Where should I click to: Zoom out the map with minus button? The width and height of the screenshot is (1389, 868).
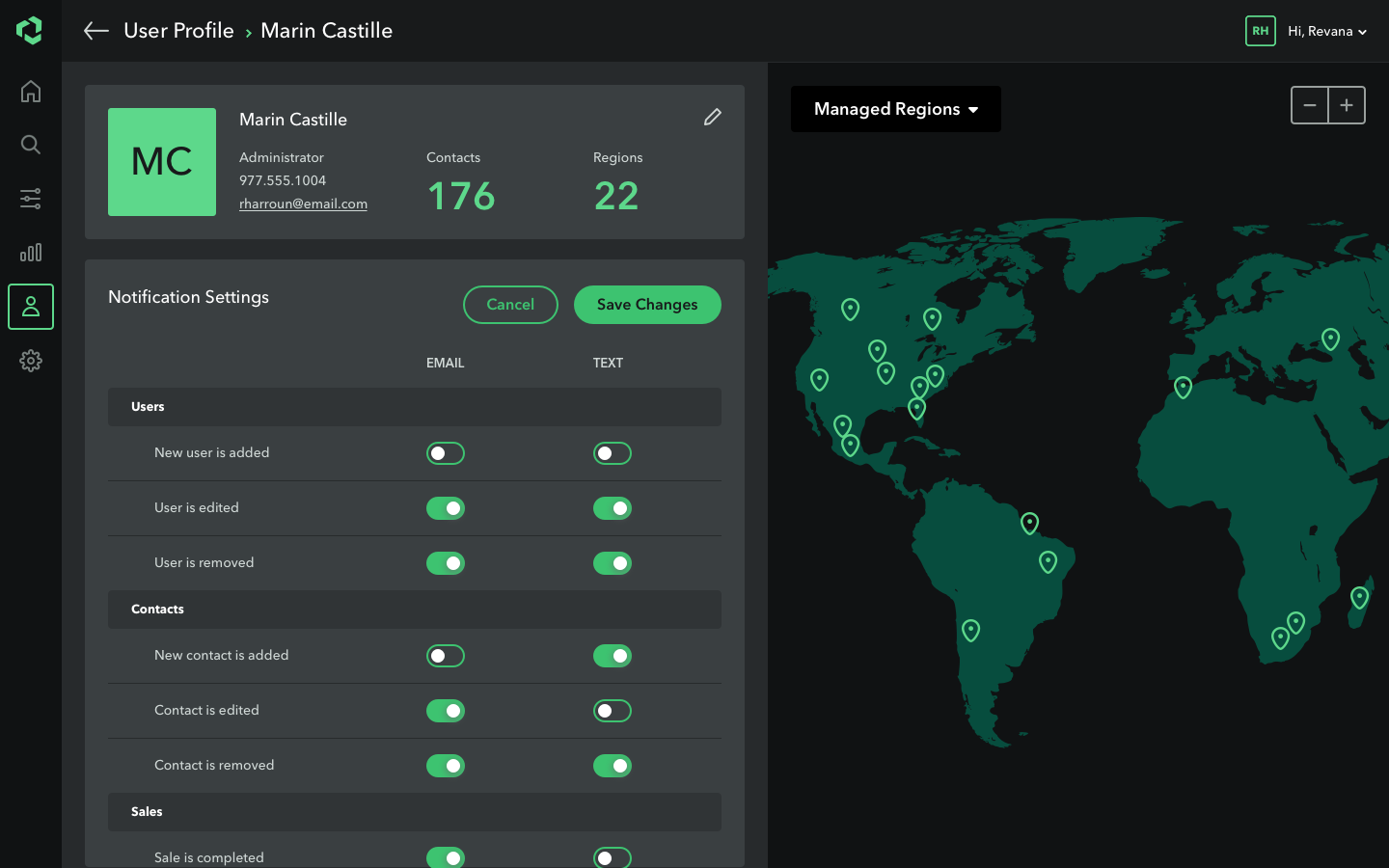(x=1310, y=105)
